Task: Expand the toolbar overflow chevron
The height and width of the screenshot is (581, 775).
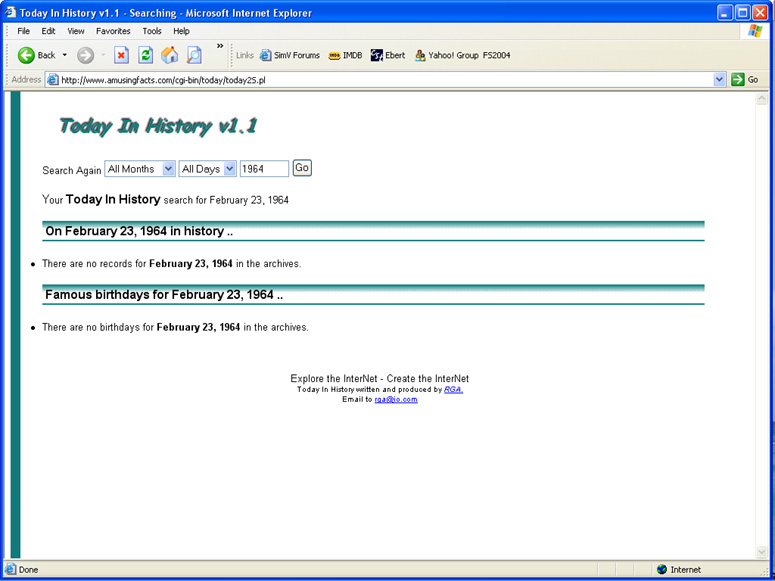Action: [x=220, y=46]
